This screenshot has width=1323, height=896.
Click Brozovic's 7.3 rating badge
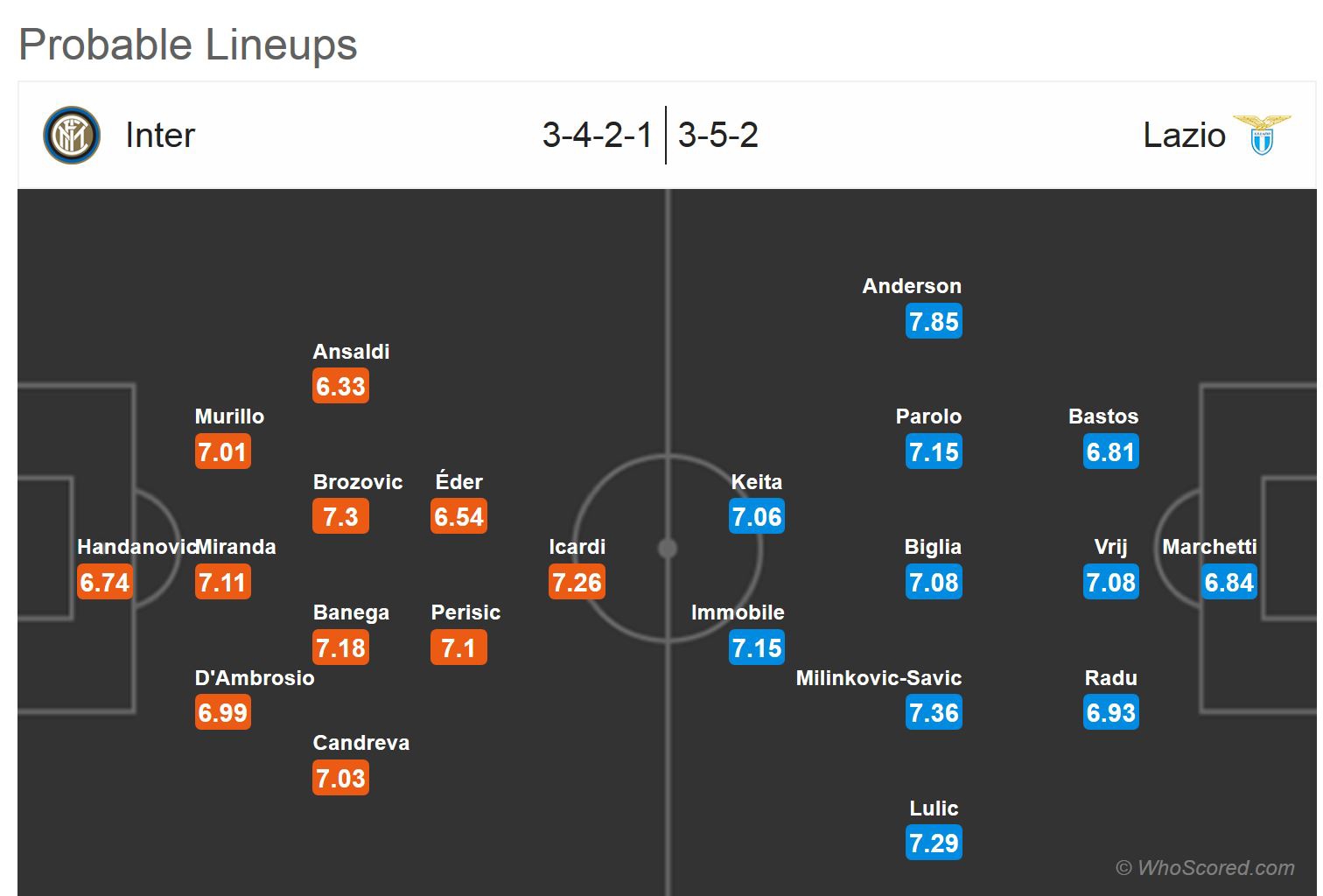coord(340,517)
